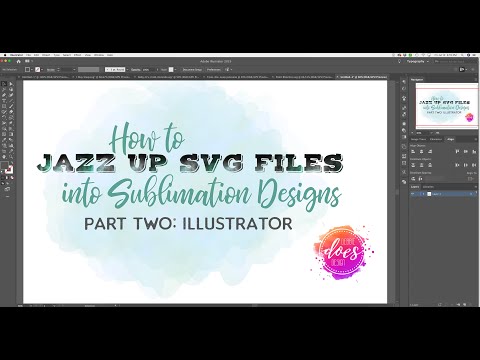Viewport: 480px width, 360px height.
Task: Click Horizontal Align Right in Align panel
Action: pos(430,152)
